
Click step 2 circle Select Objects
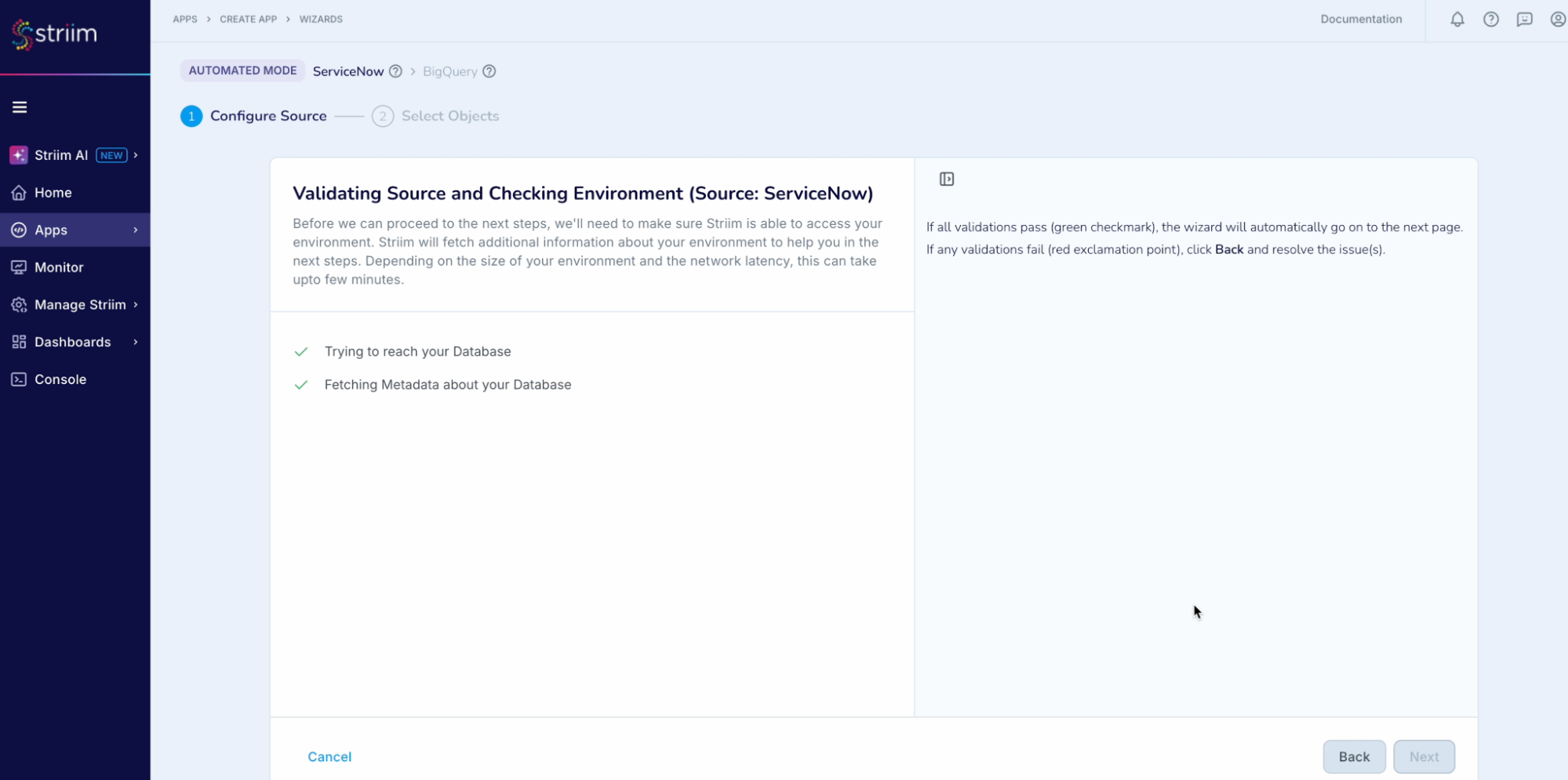tap(383, 116)
